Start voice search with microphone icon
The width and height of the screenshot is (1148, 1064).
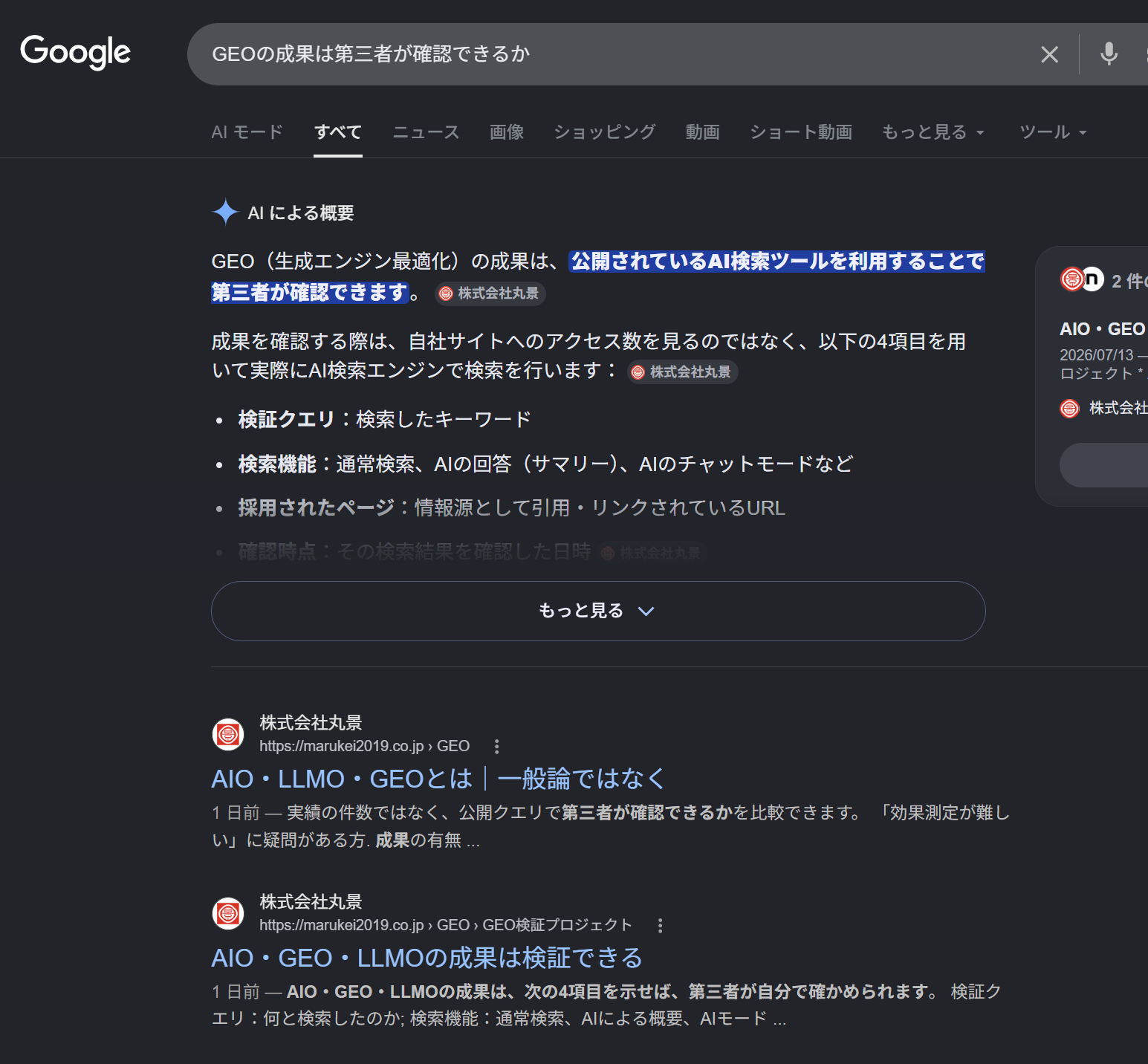[1109, 54]
